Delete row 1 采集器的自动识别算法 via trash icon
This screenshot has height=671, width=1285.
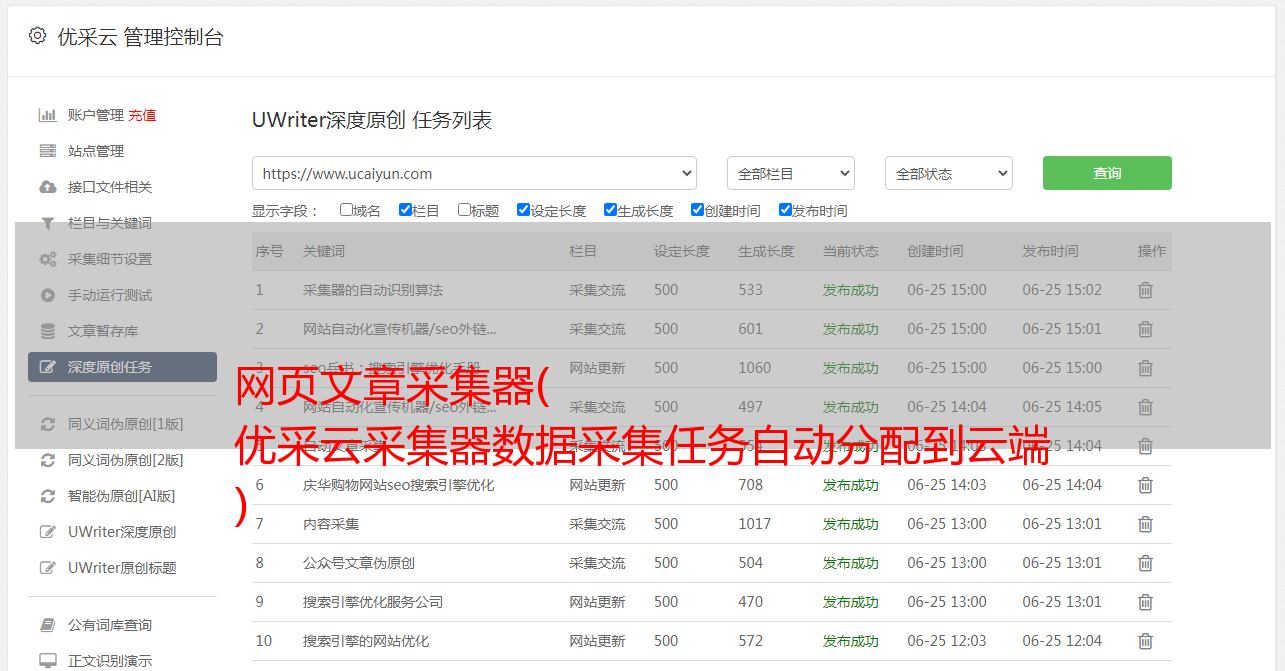(1145, 290)
